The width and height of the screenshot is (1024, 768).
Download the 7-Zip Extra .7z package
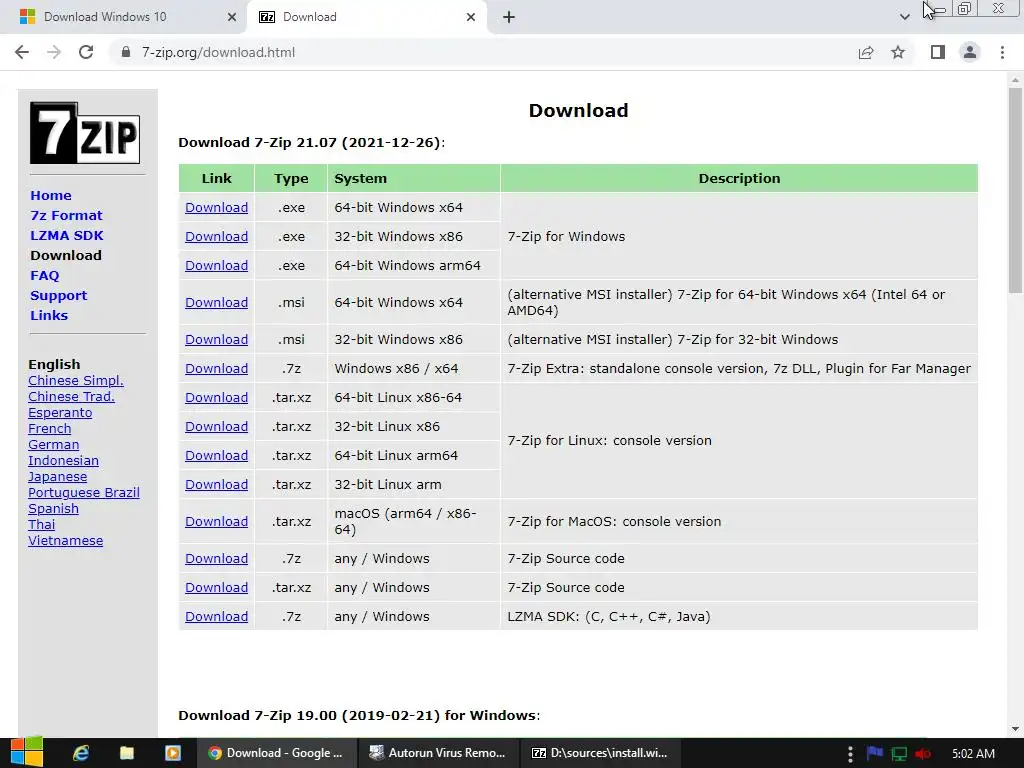216,368
